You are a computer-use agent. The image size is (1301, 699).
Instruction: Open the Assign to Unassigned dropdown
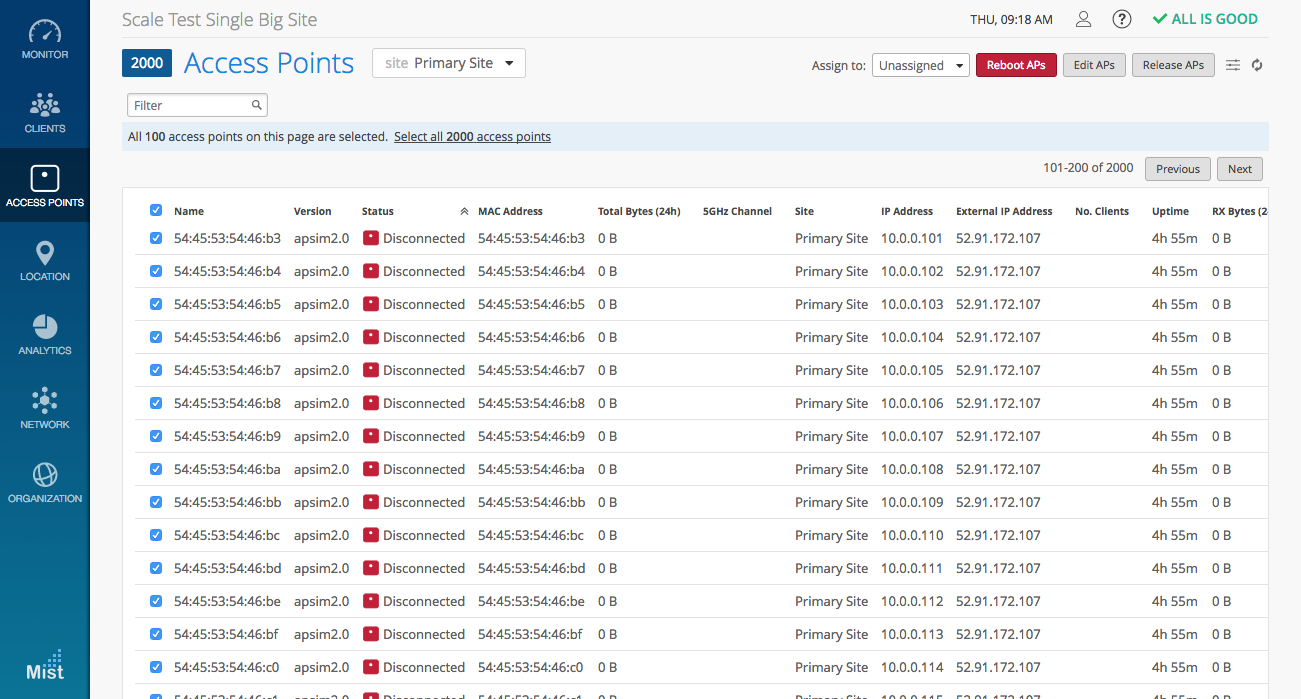click(920, 65)
